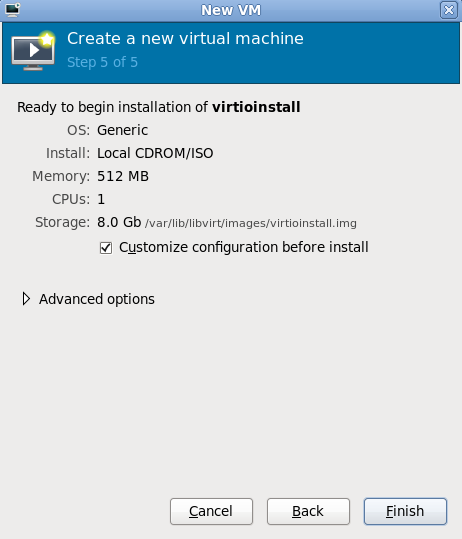Click the New VM window title icon
The height and width of the screenshot is (539, 462).
[13, 10]
